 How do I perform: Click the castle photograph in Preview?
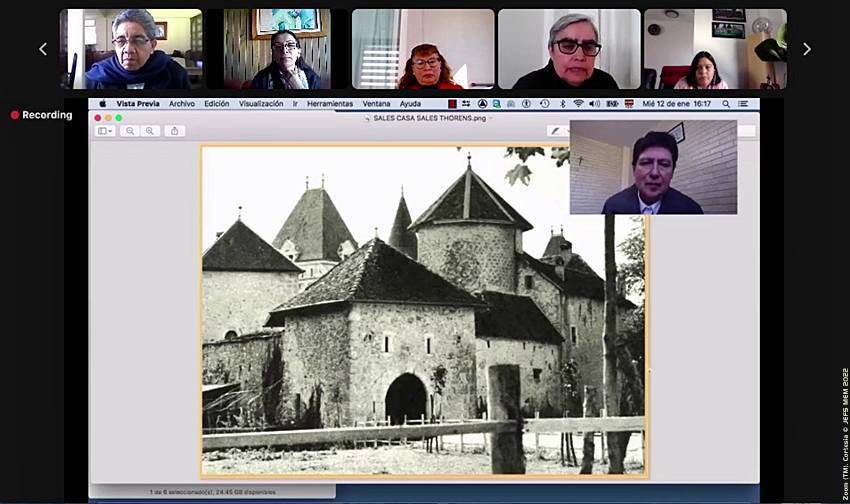tap(424, 311)
